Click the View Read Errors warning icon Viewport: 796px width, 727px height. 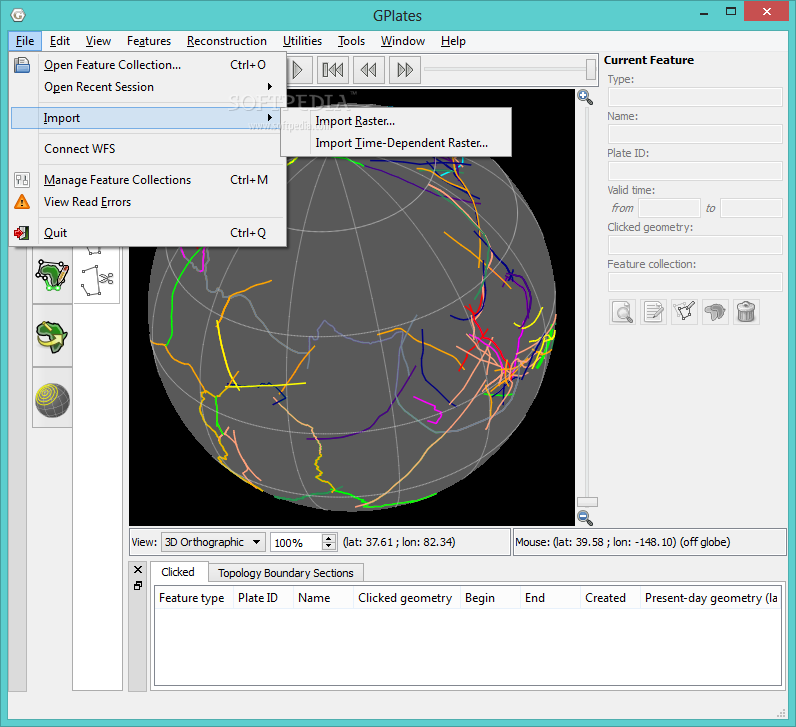tap(22, 202)
